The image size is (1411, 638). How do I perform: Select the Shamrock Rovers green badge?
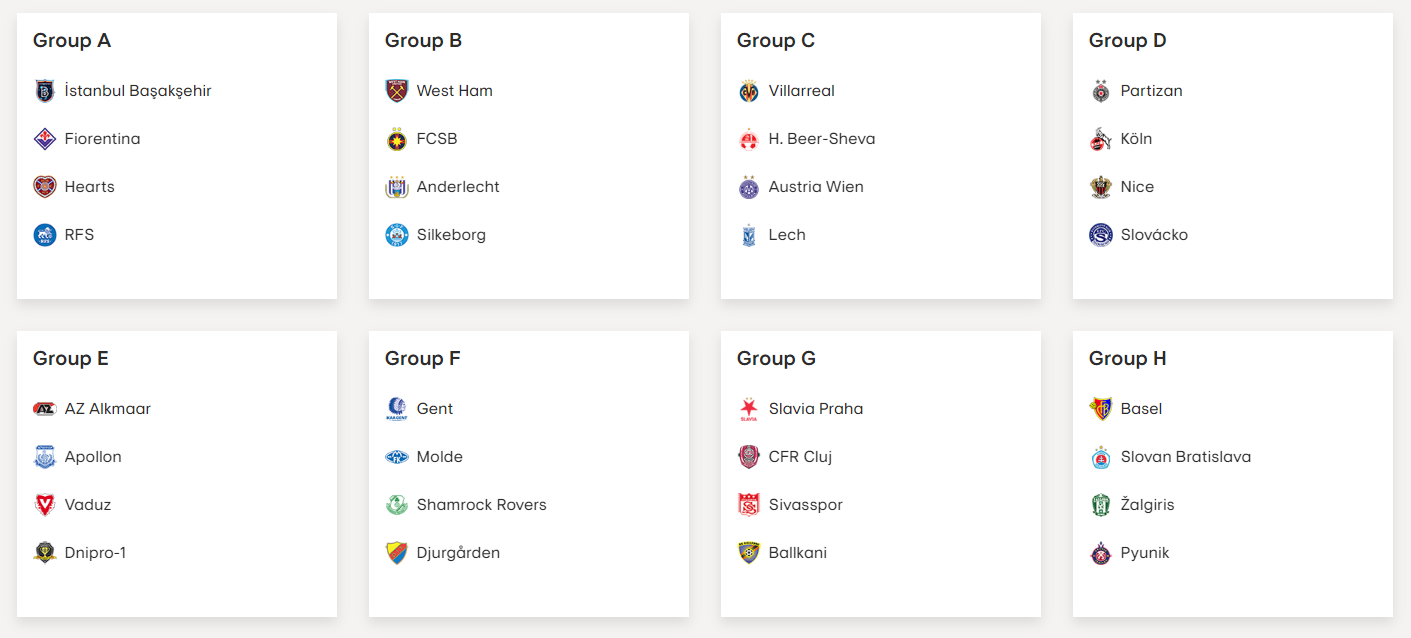point(397,505)
